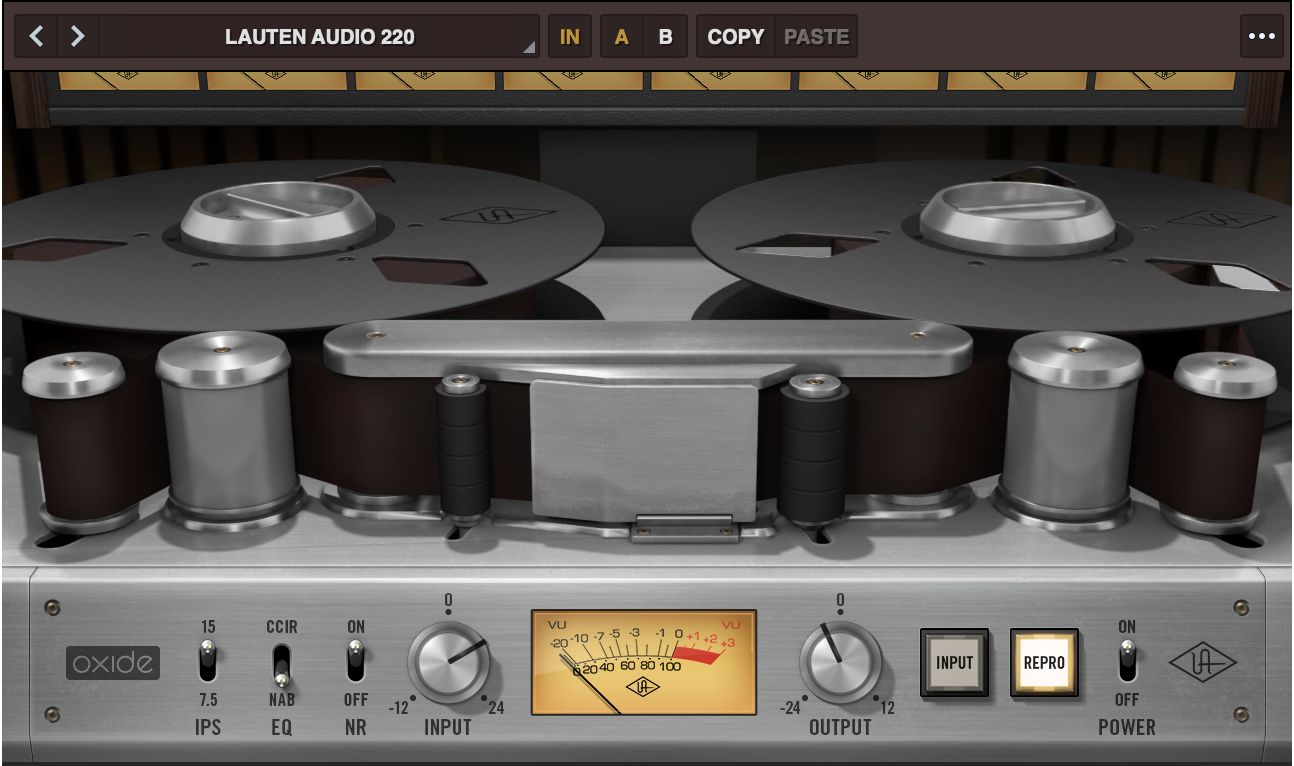Go to the previous preset arrow
The image size is (1294, 766).
click(37, 37)
